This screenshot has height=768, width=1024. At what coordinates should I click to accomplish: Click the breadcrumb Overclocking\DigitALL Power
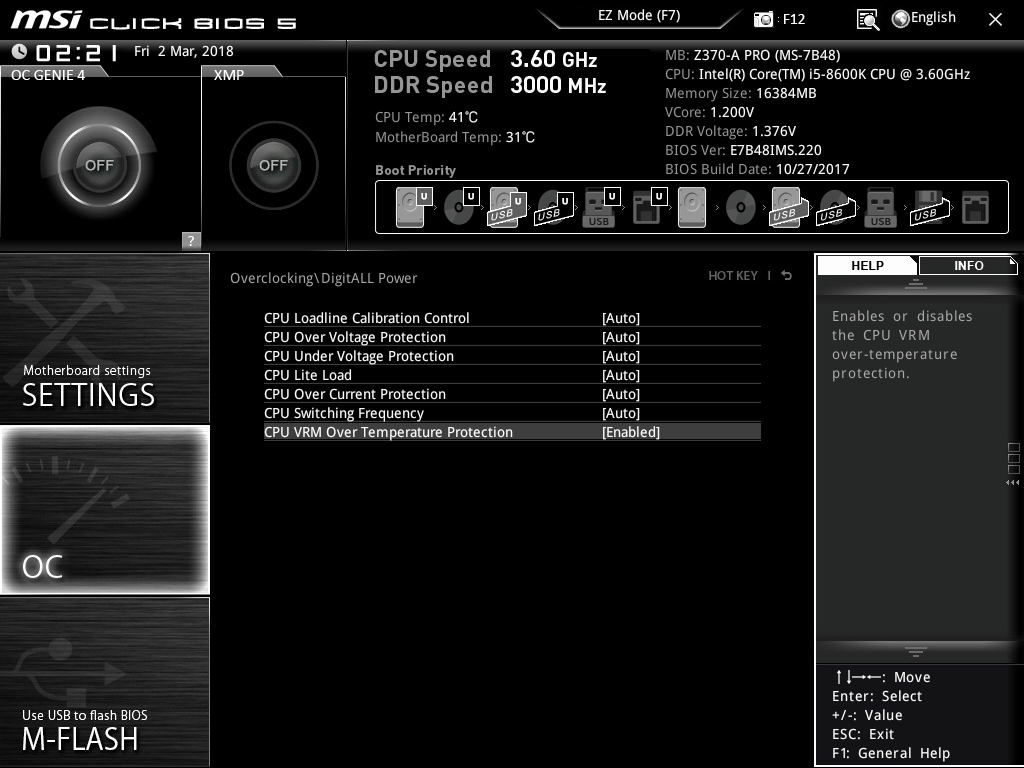[323, 278]
